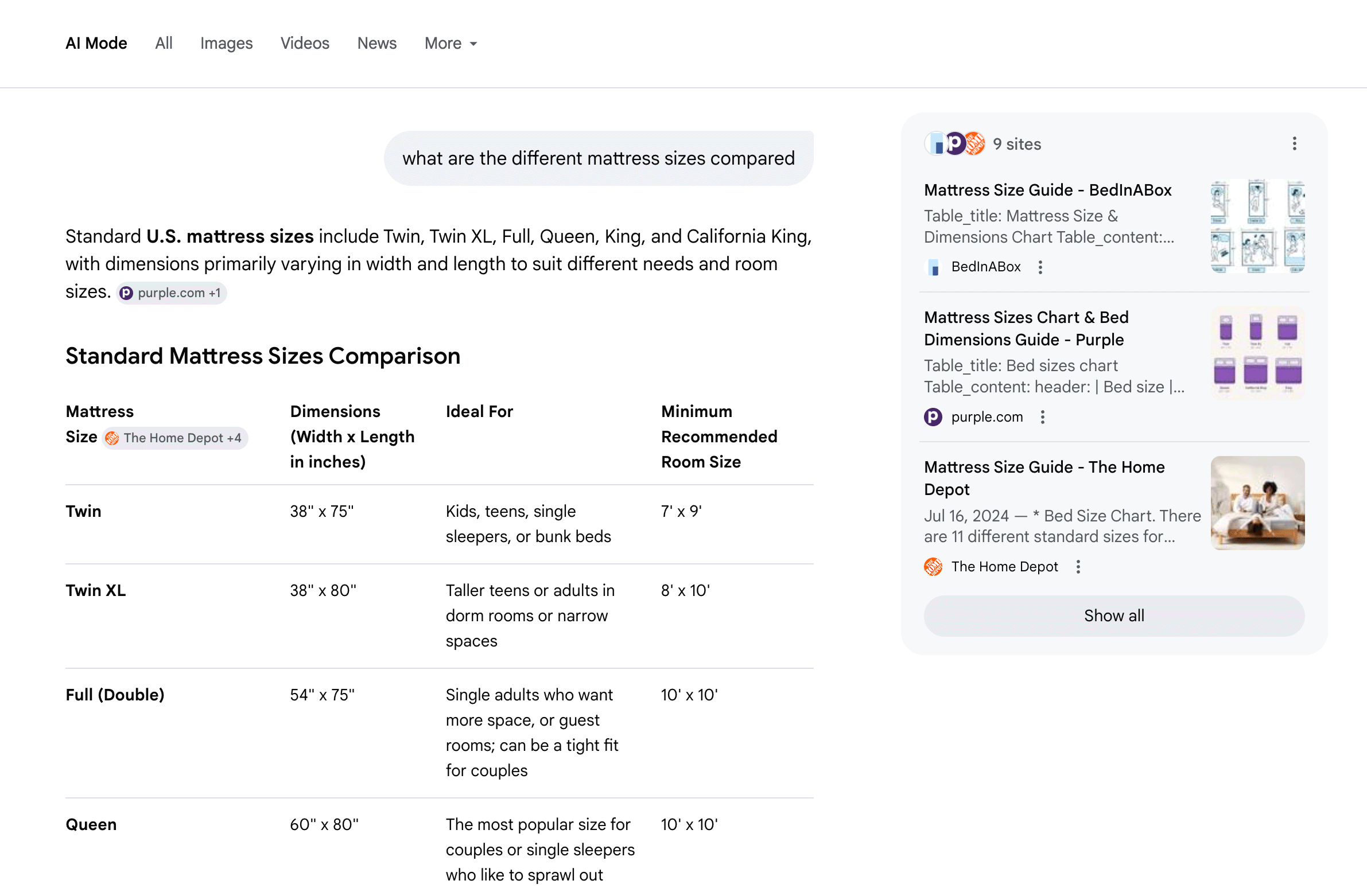Screen dimensions: 1367x896
Task: Click three-dot menu beside BedInABox source
Action: coord(1040,267)
